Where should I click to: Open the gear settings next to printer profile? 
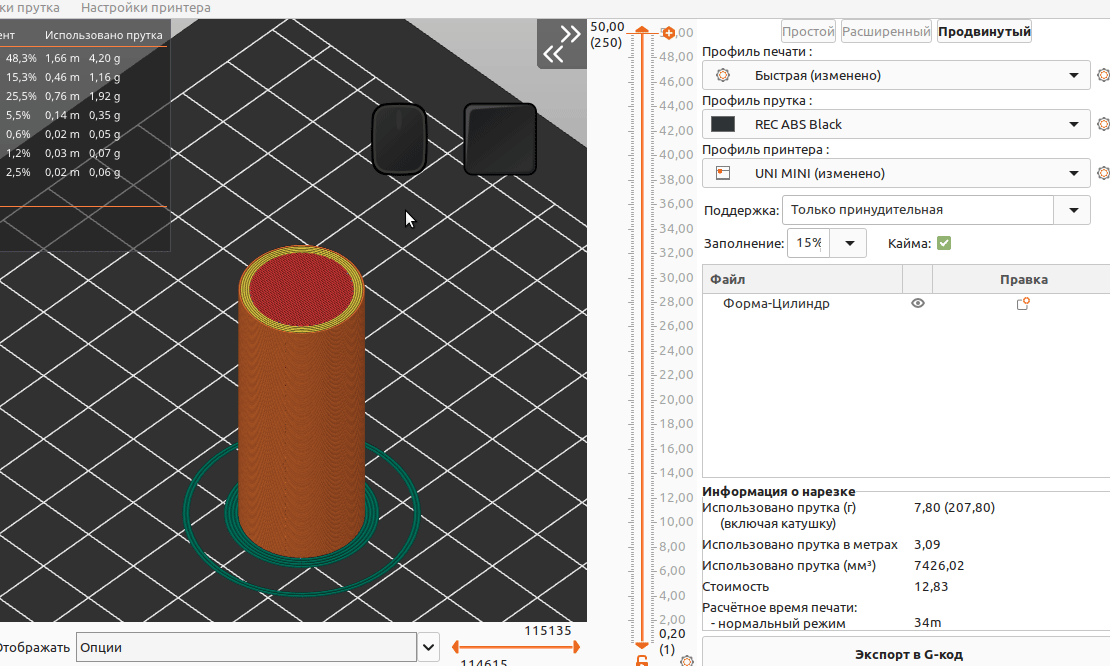1103,173
